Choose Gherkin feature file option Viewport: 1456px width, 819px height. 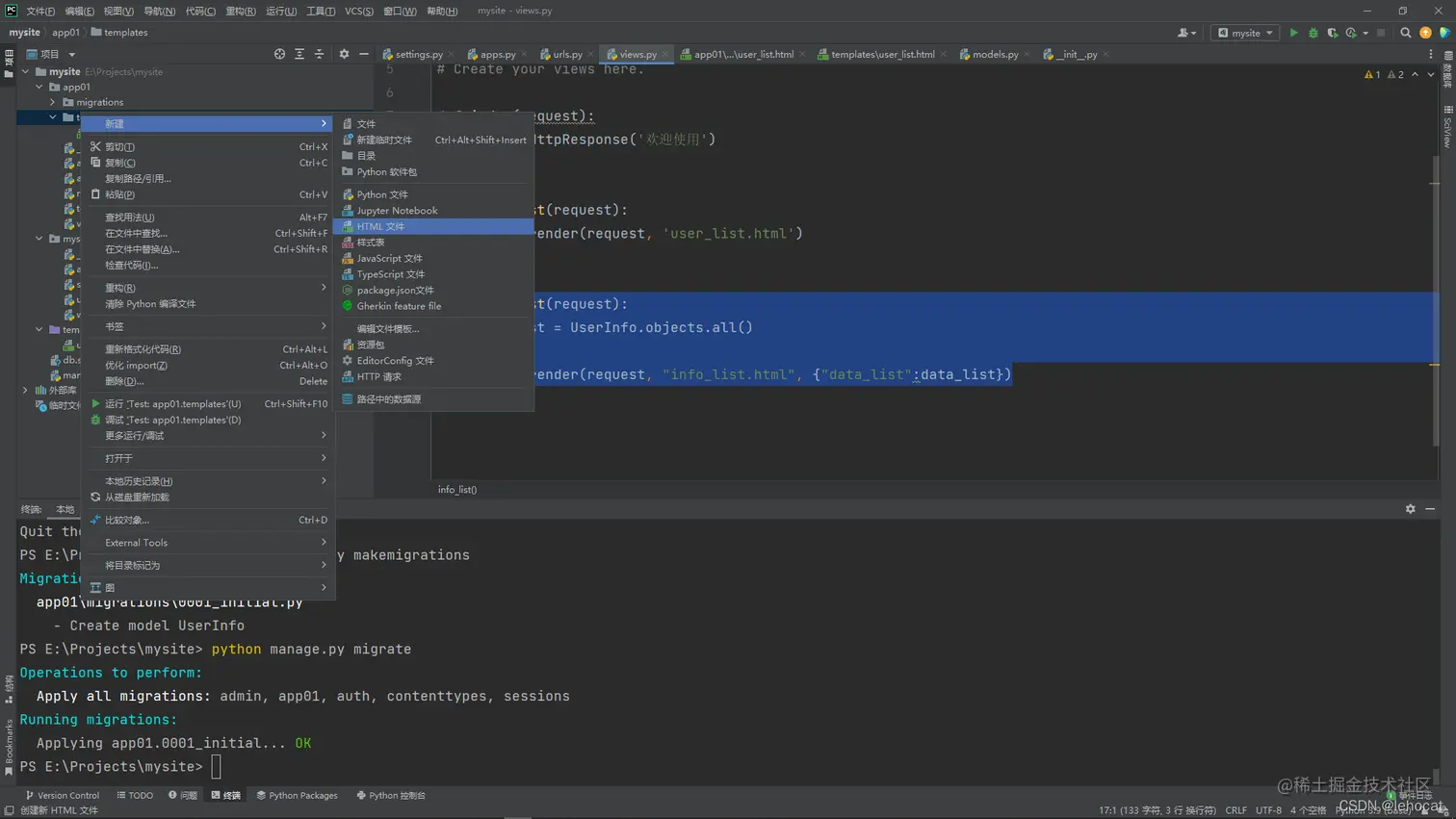(433, 306)
